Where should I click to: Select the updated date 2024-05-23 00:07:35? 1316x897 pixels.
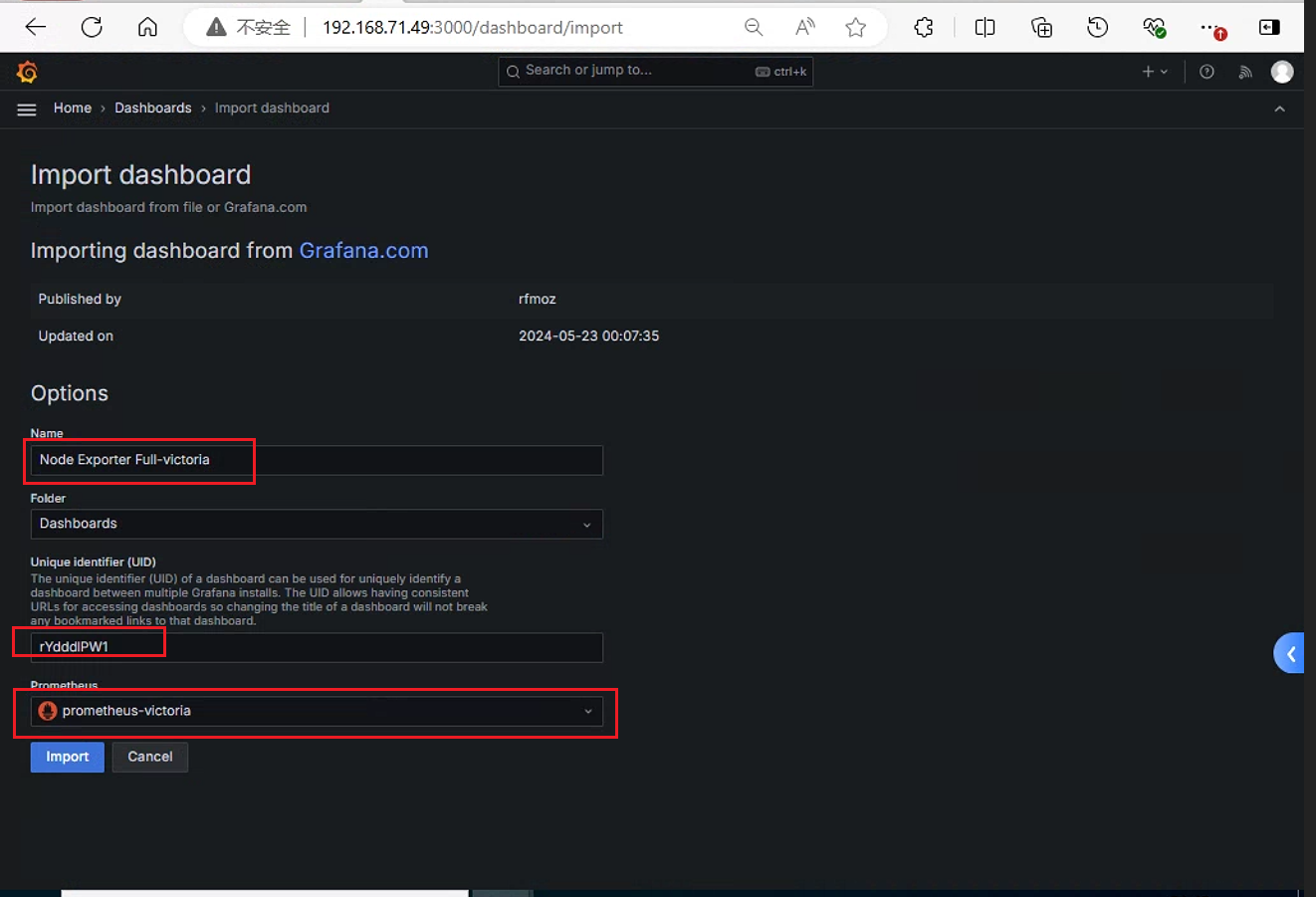coord(588,336)
